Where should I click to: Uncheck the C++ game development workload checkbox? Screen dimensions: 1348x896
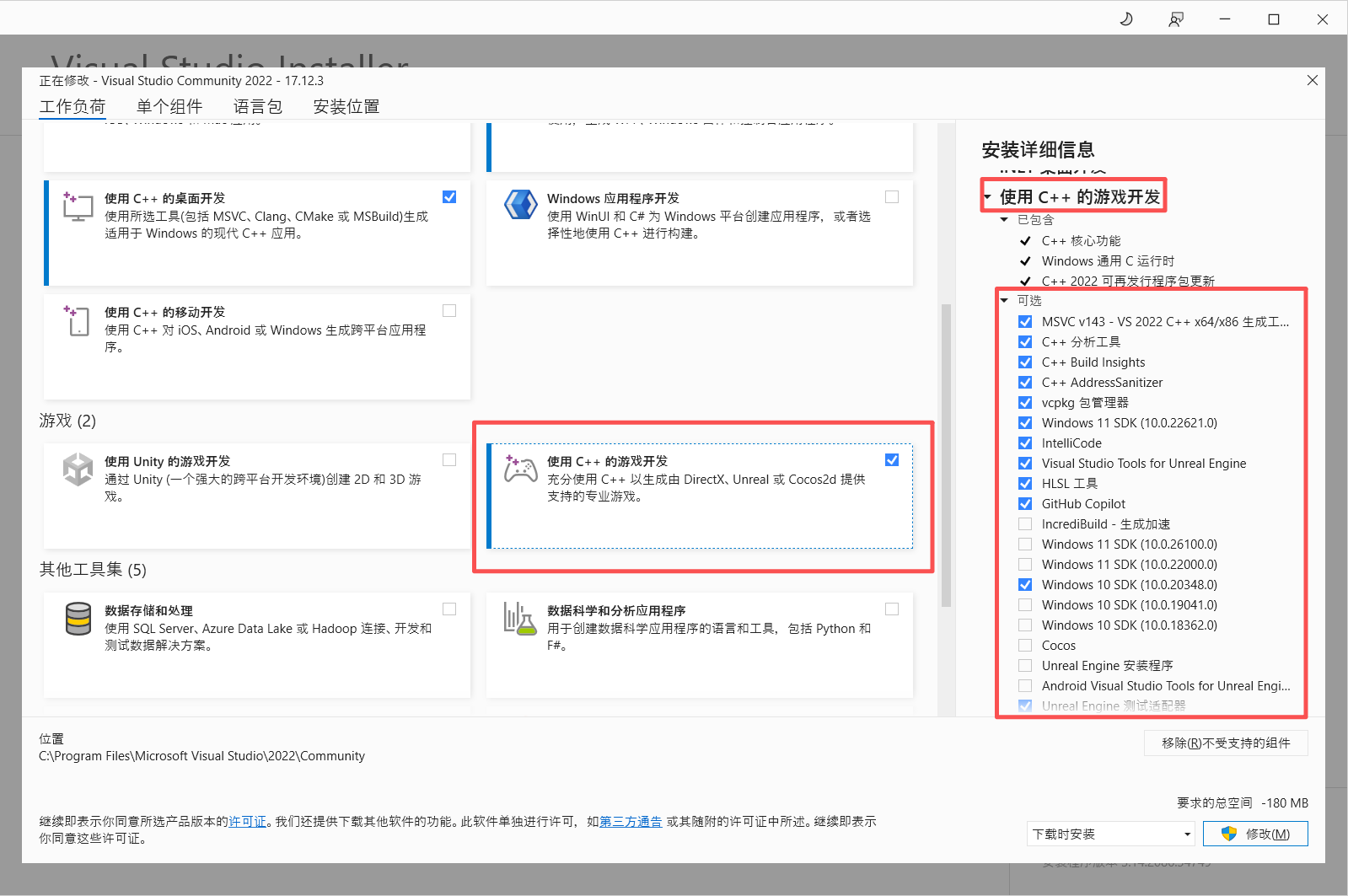click(x=892, y=459)
